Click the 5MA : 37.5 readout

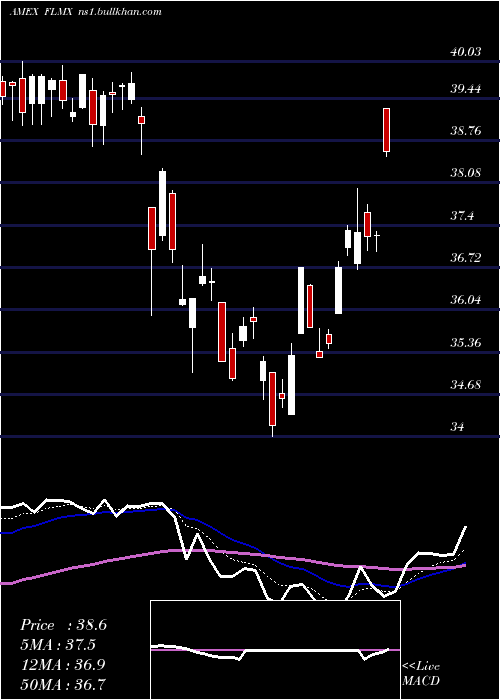(x=58, y=645)
